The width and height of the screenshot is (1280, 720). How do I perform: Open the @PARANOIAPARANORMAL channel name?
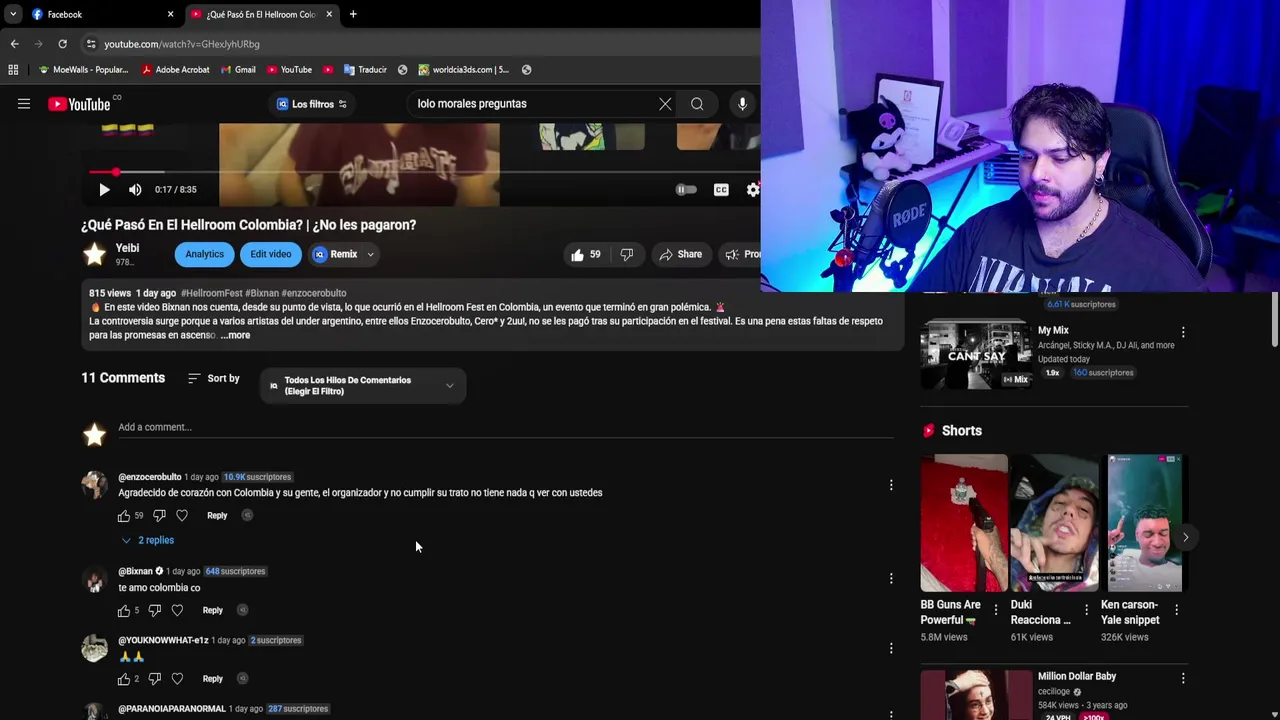172,709
